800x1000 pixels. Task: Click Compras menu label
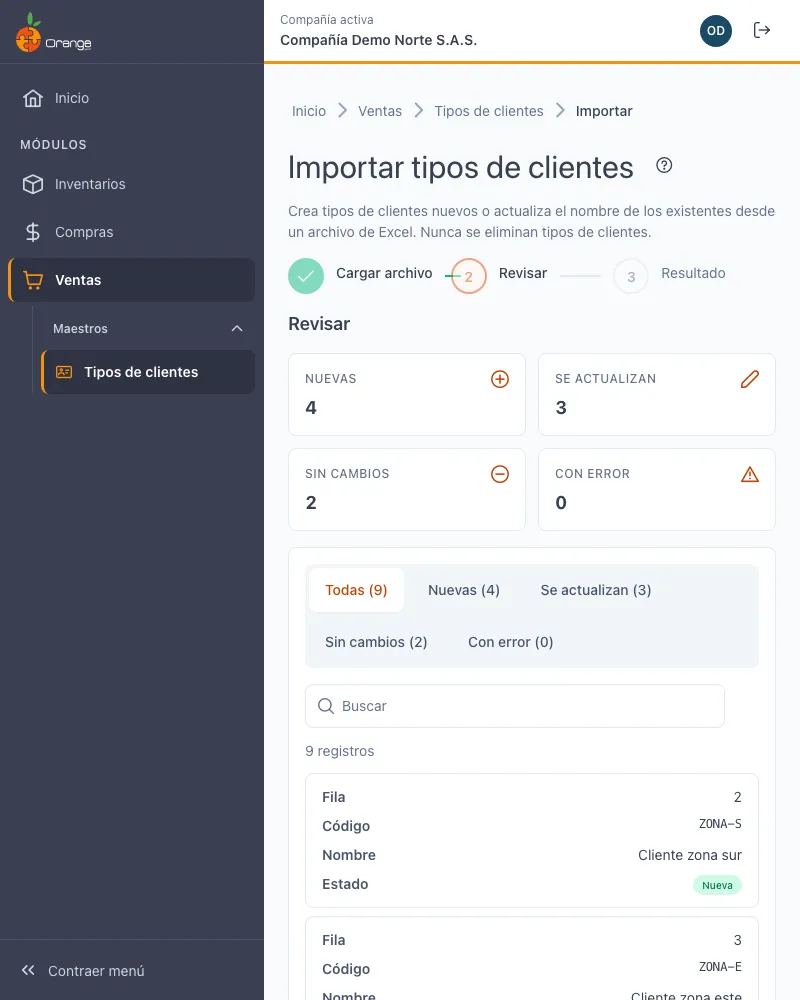84,232
